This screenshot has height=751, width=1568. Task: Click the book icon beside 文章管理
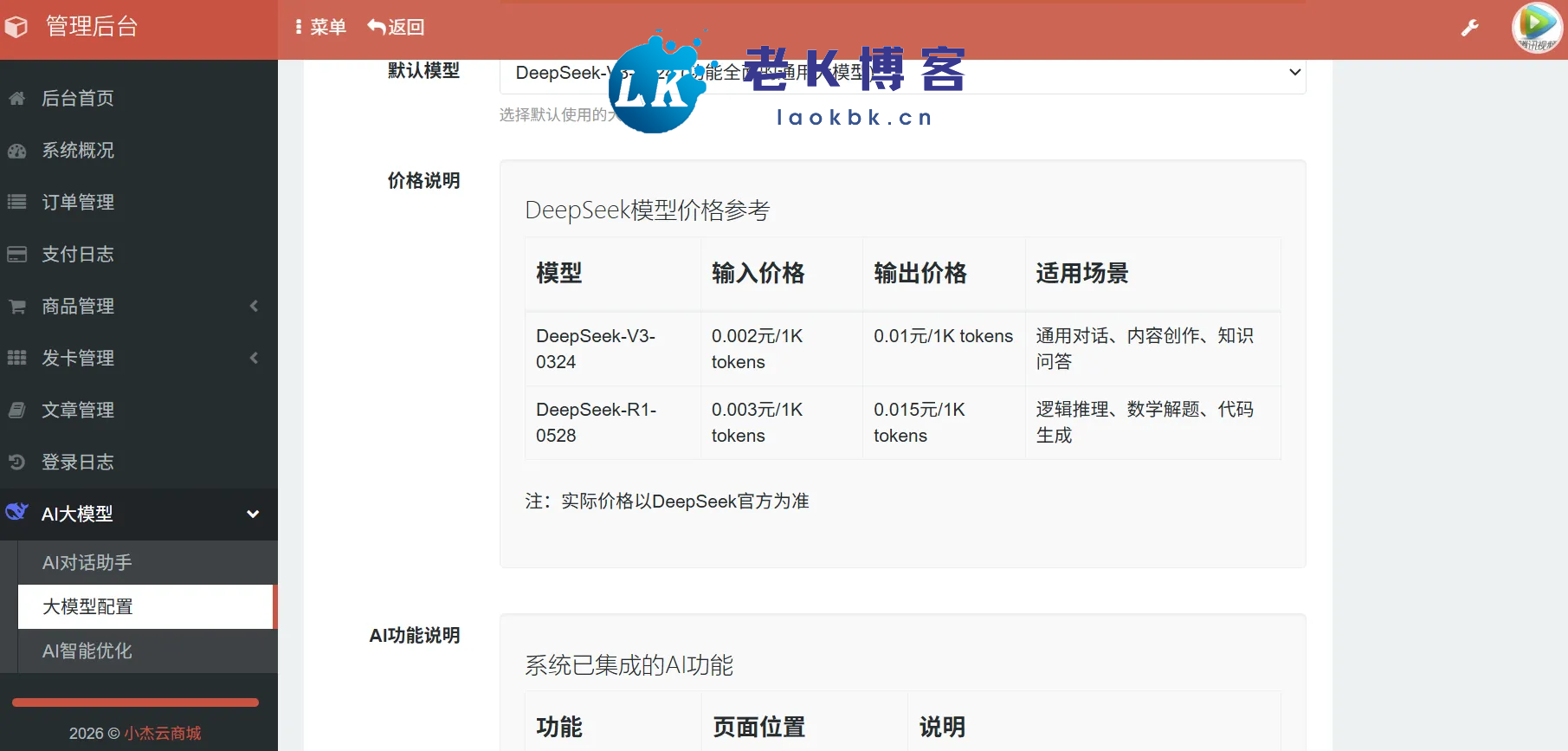17,411
